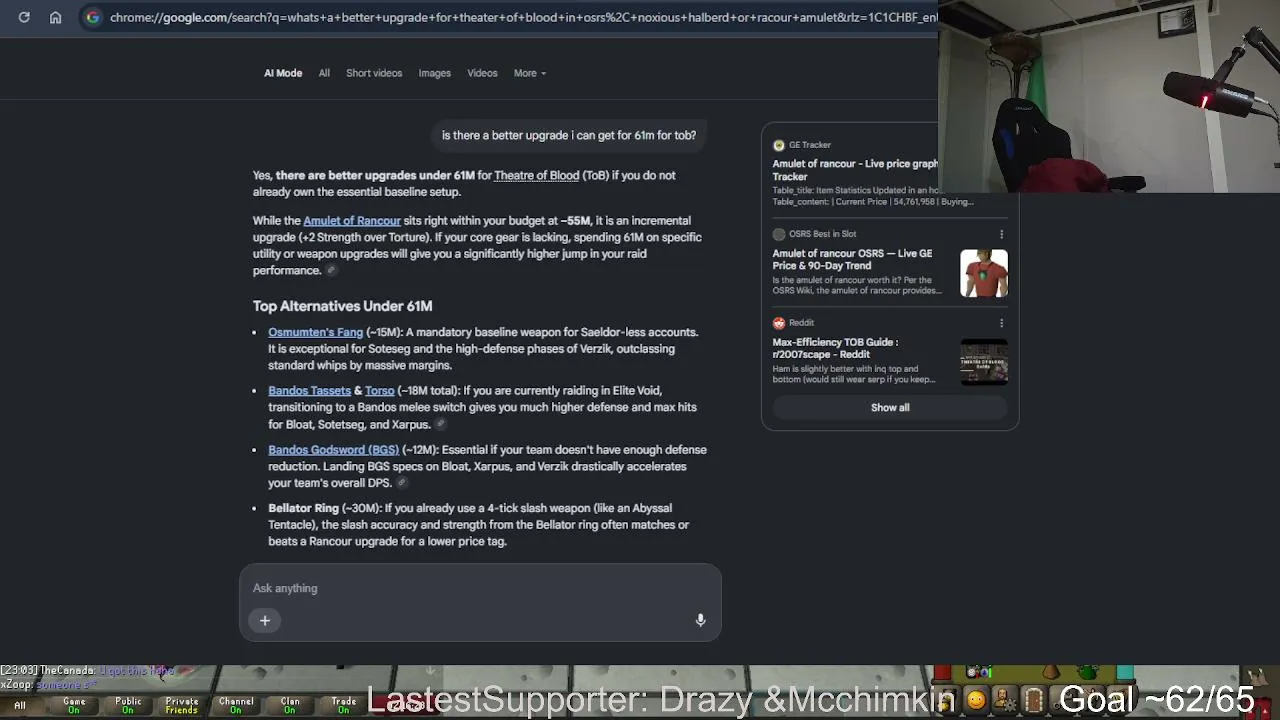Select the All chat filter in game

(x=20, y=705)
